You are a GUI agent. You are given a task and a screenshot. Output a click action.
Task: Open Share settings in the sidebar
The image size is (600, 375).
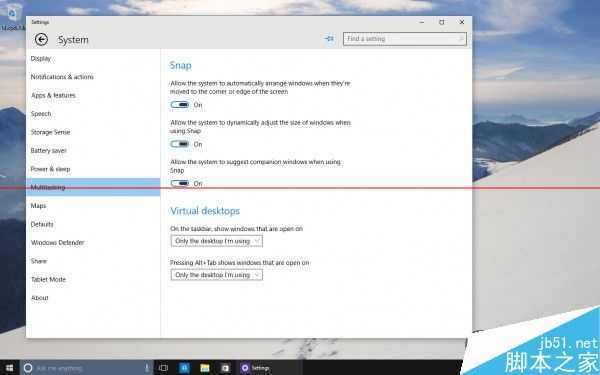pos(93,261)
